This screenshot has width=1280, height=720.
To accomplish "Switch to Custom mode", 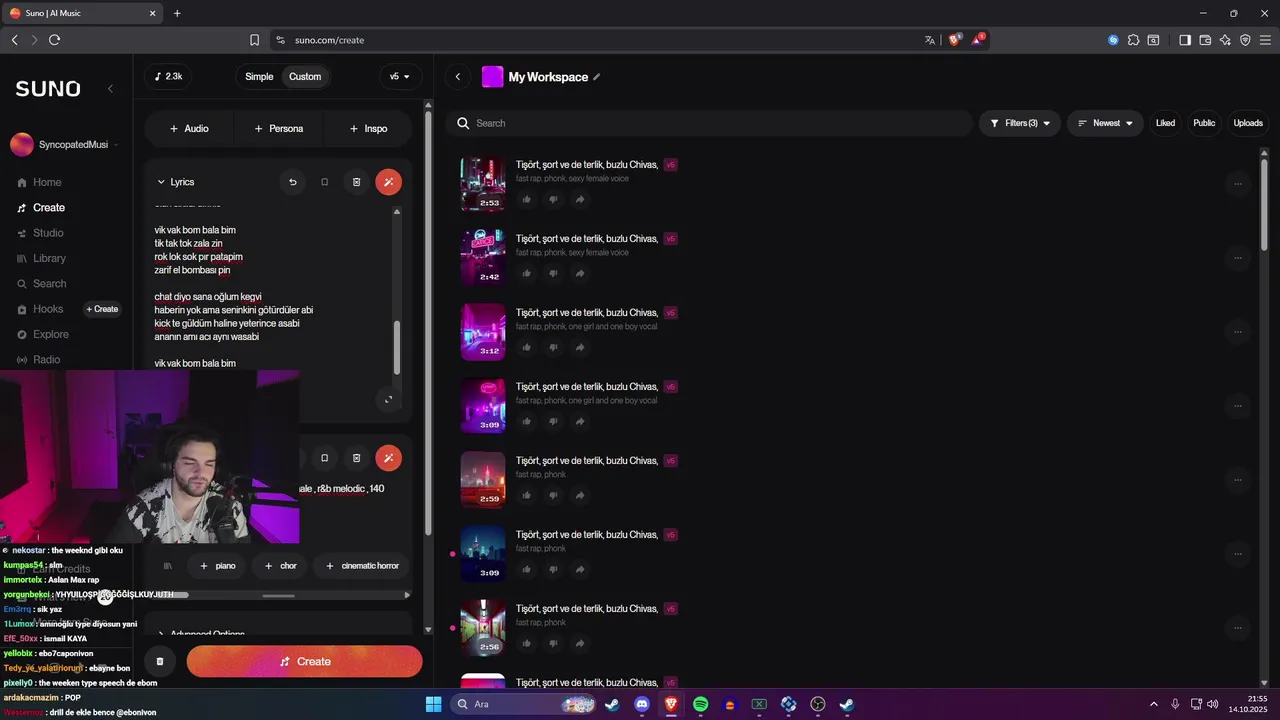I will click(x=305, y=77).
